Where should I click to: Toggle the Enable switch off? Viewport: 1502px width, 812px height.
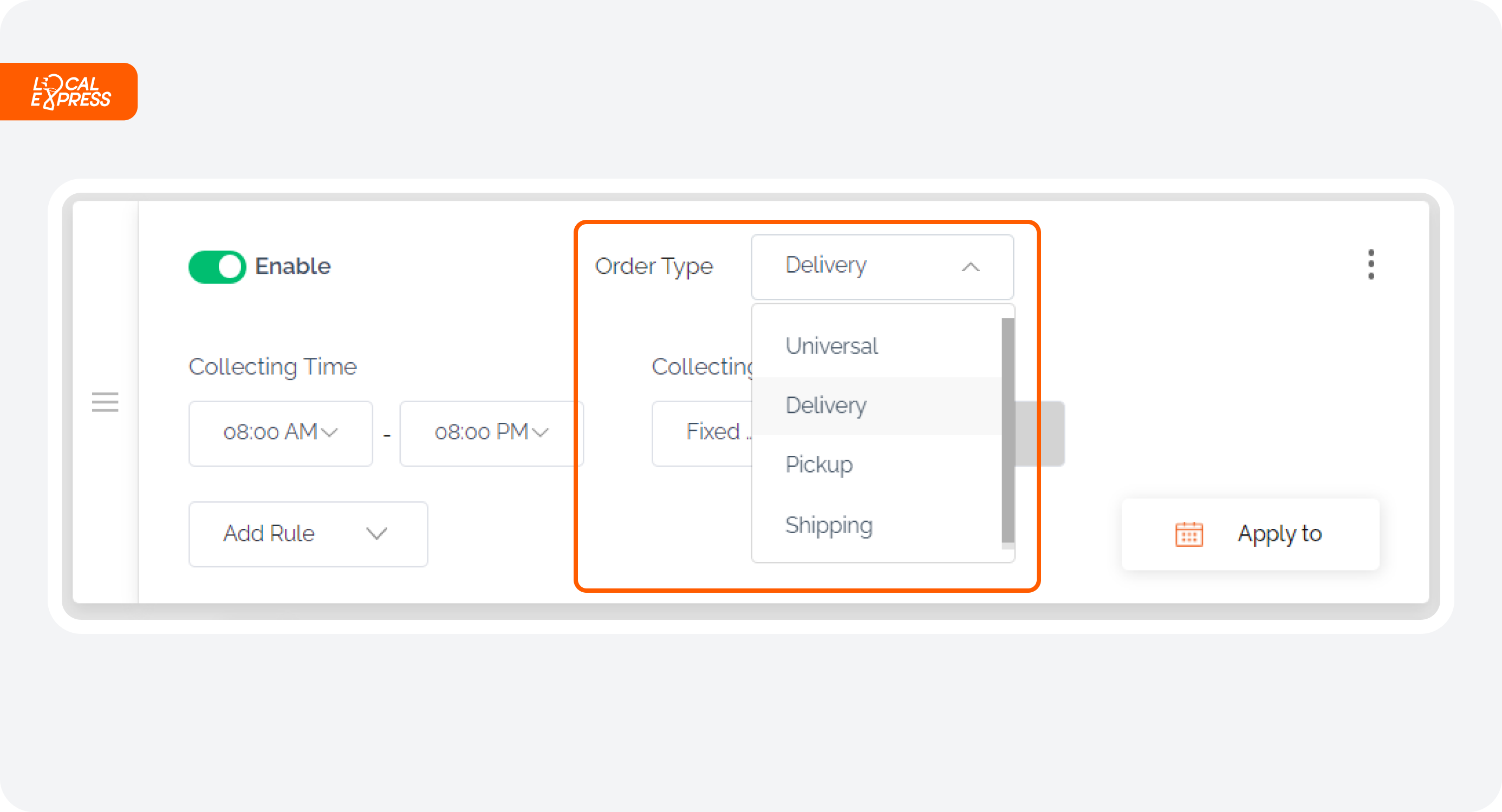[x=217, y=266]
